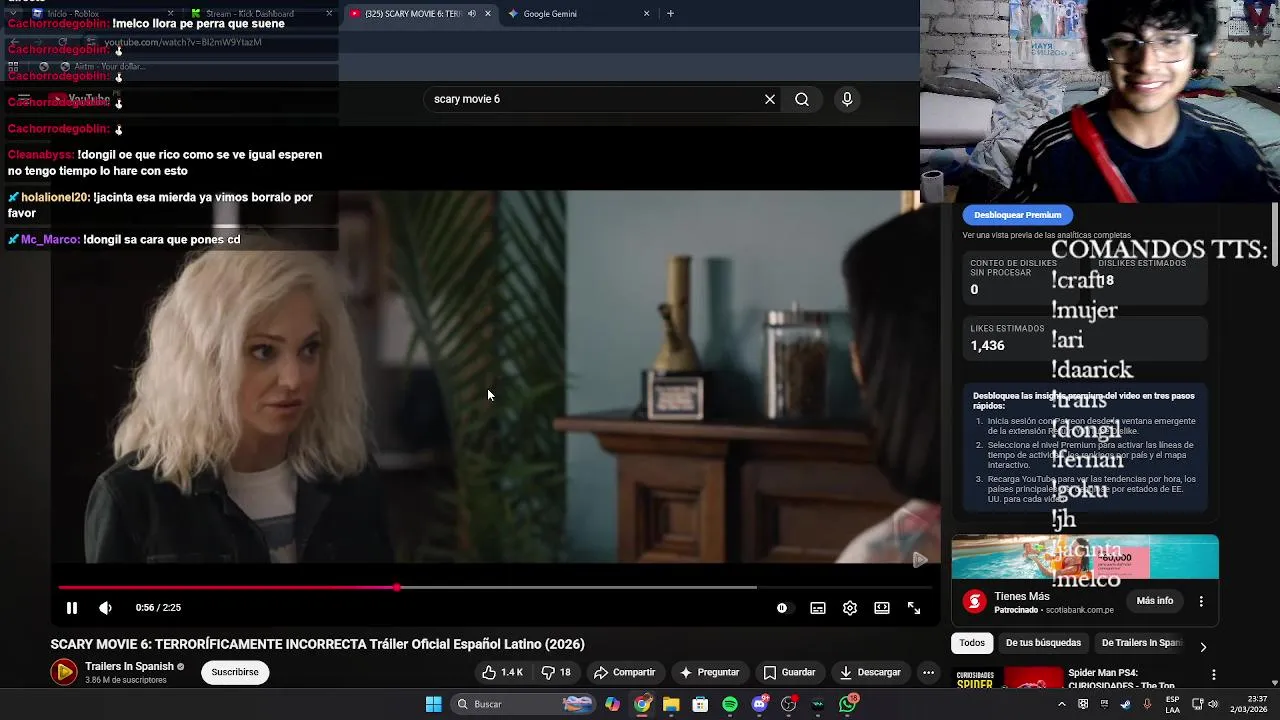1280x720 pixels.
Task: Click Más info on the Tienes Más ad
Action: pos(1155,601)
